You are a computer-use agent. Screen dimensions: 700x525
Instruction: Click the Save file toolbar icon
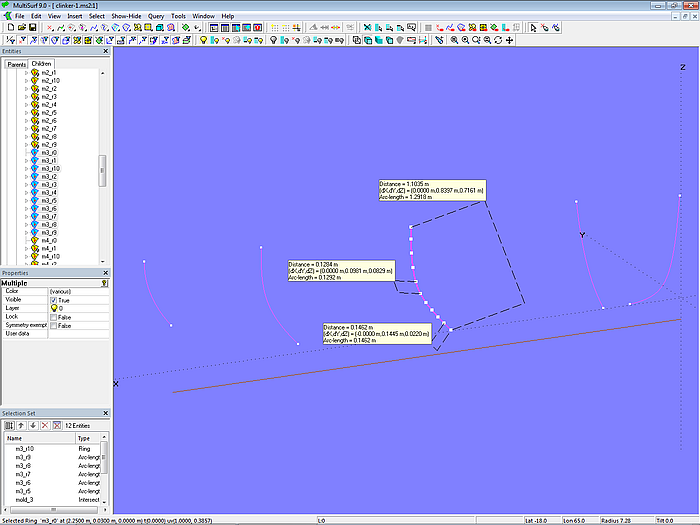32,28
